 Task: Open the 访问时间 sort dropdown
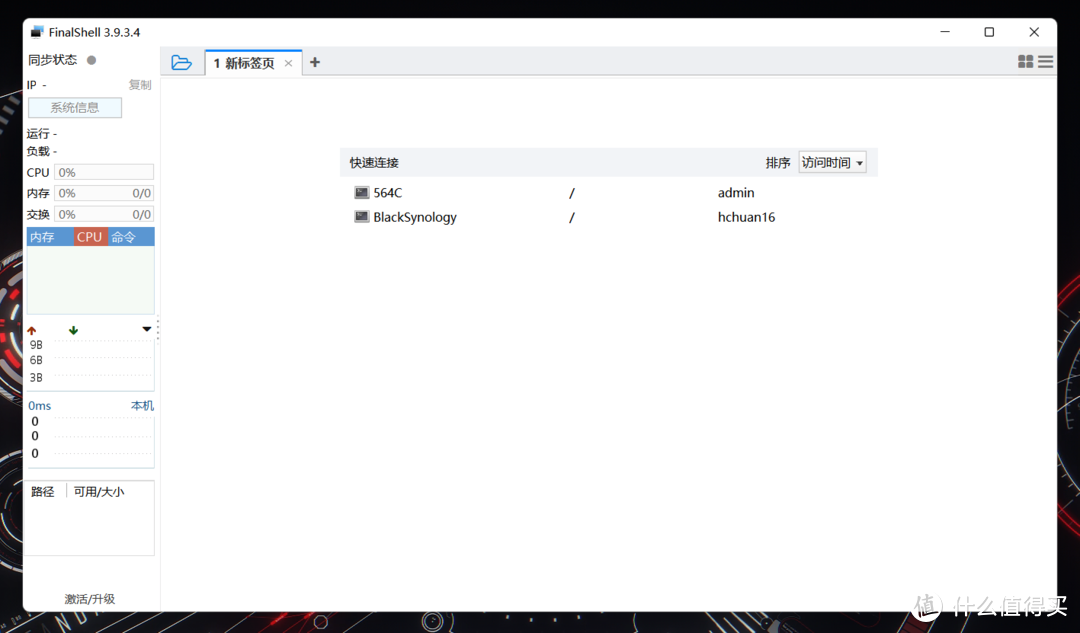pyautogui.click(x=832, y=163)
